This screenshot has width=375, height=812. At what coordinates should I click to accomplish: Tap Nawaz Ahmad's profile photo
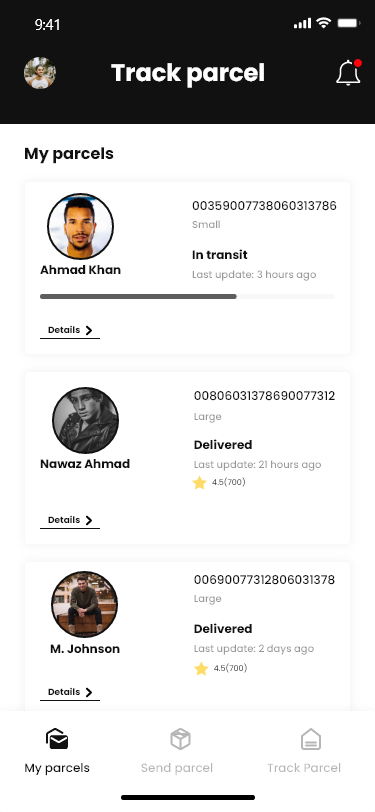pyautogui.click(x=85, y=420)
